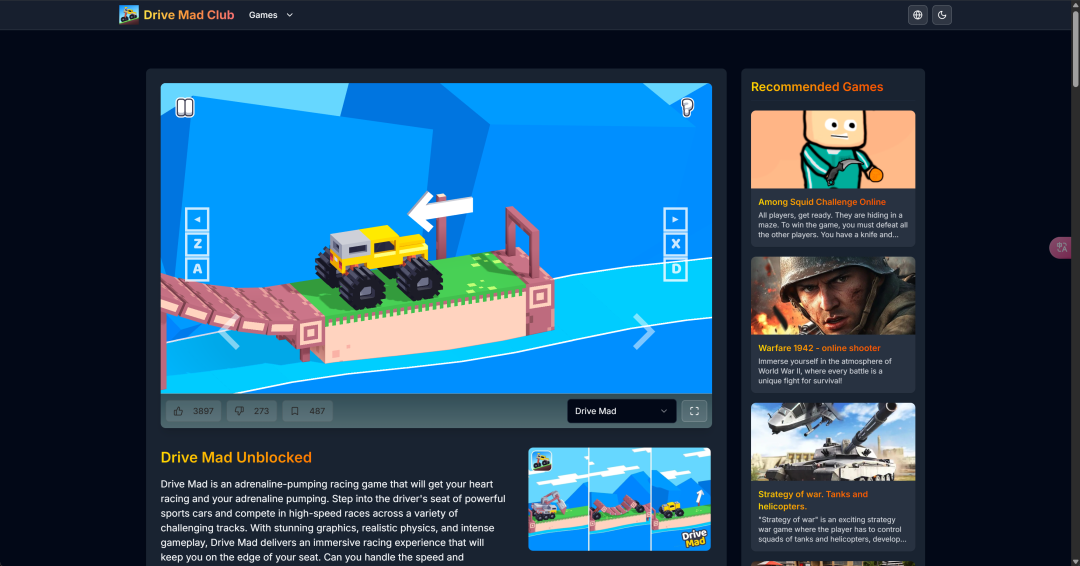Open the in-game help question mark
Viewport: 1080px width, 566px height.
click(x=687, y=107)
